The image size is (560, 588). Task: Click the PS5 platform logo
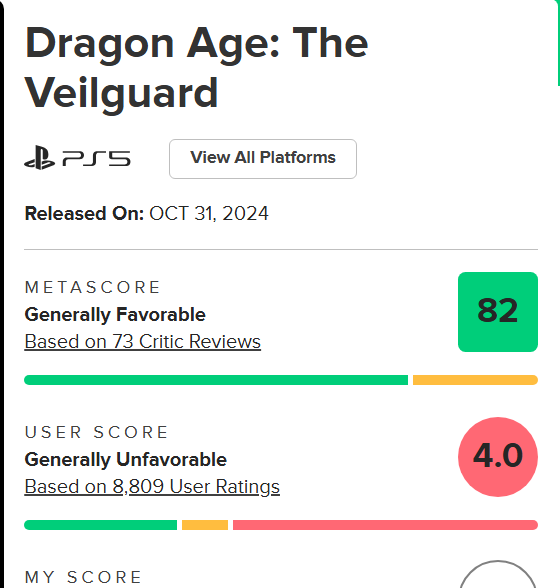(77, 158)
